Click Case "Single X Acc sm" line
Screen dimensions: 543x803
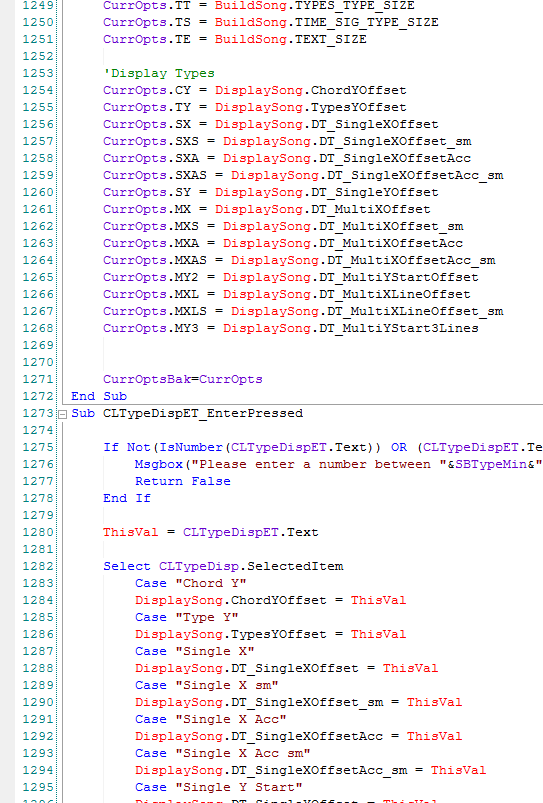[x=222, y=753]
